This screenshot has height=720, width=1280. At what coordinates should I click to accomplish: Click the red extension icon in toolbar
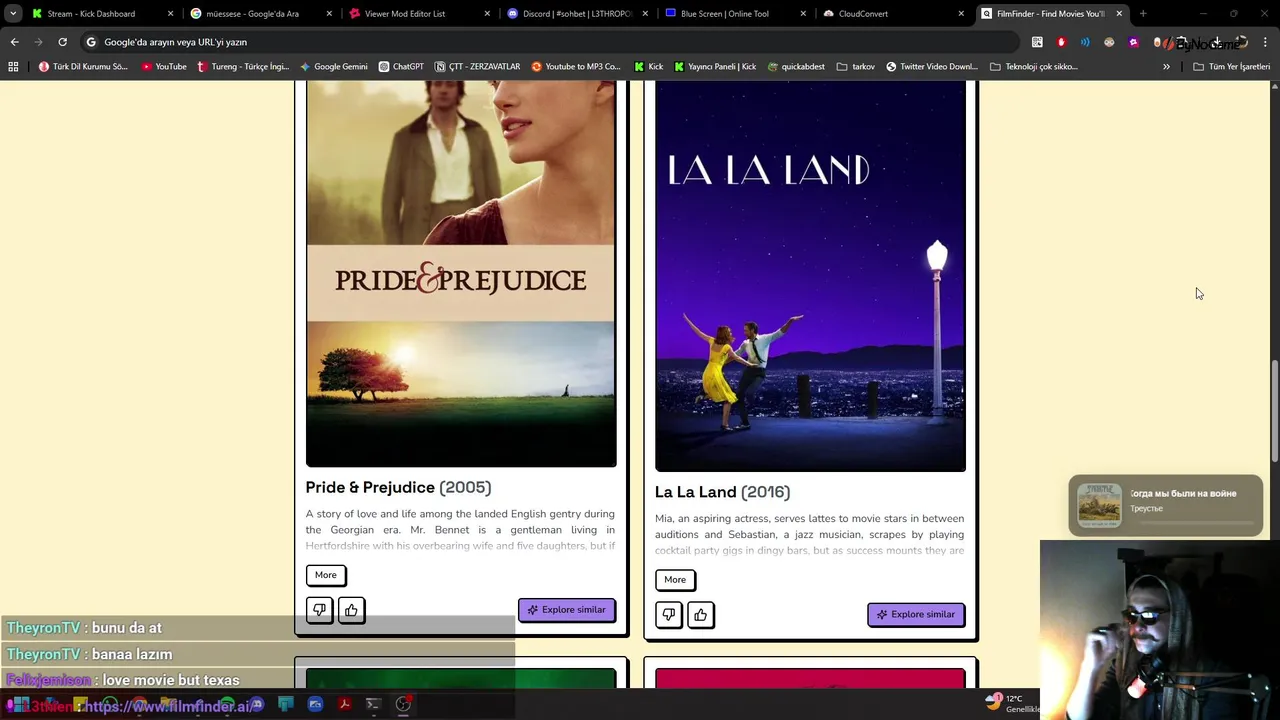point(1061,42)
